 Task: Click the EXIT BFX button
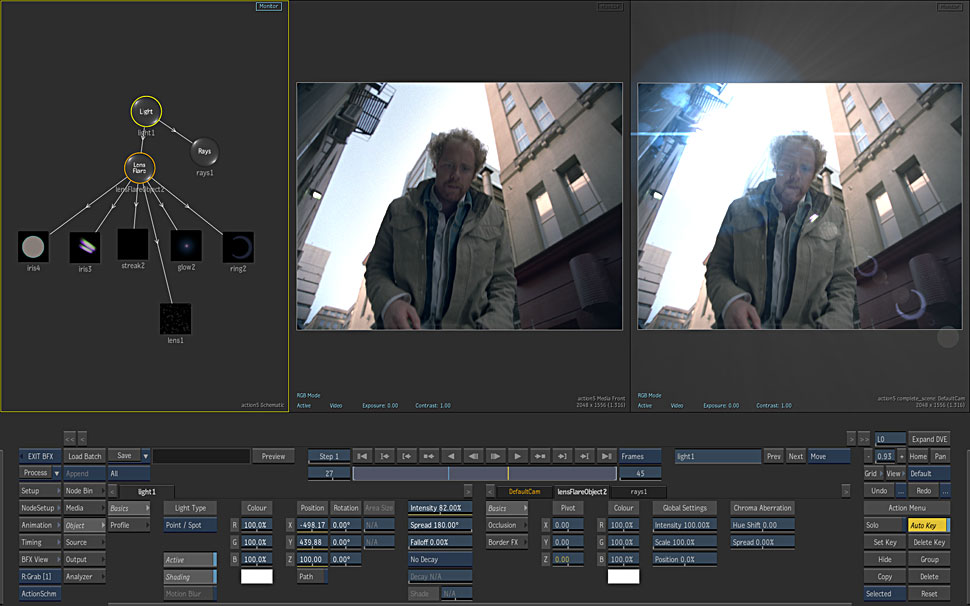point(40,456)
